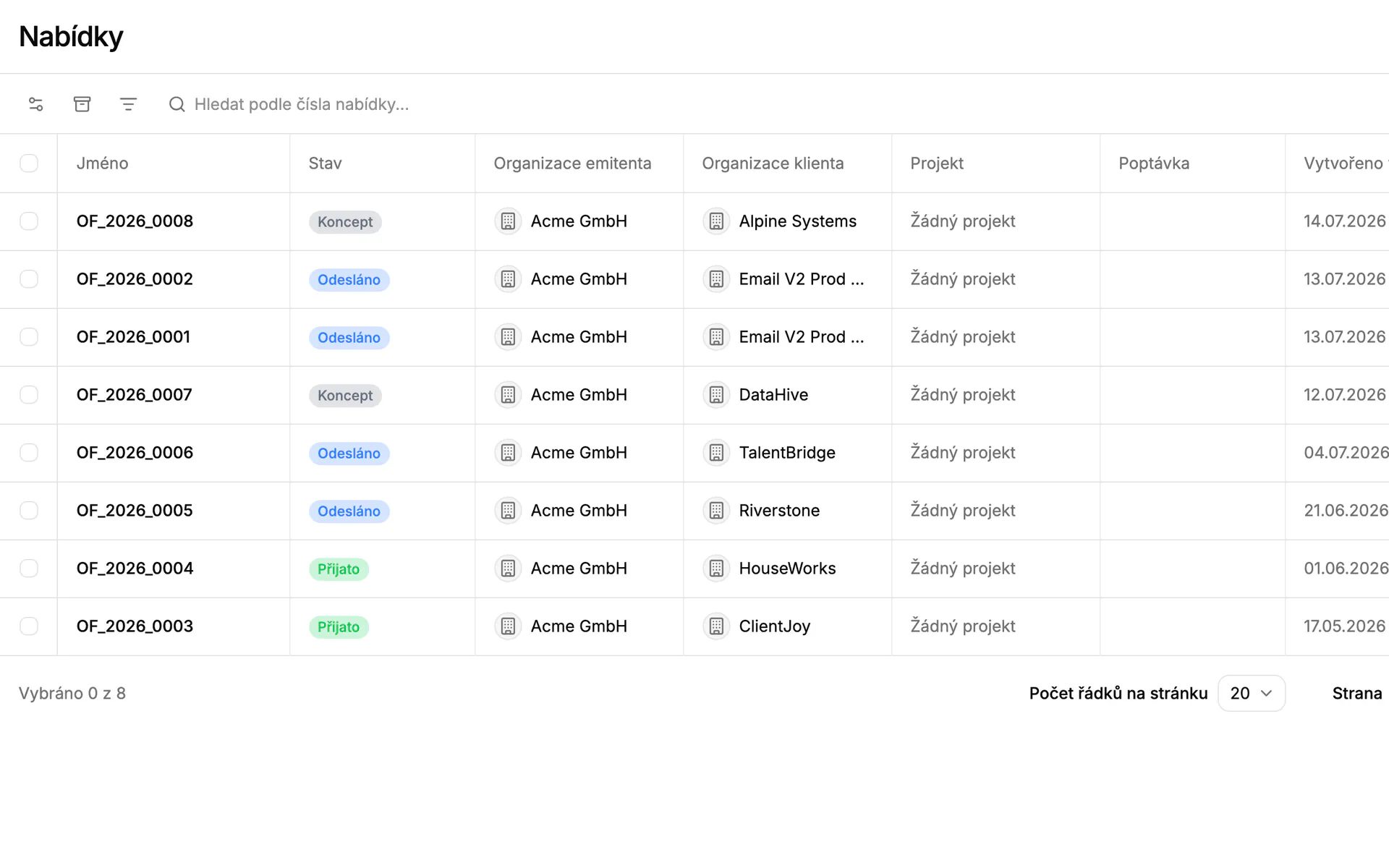The width and height of the screenshot is (1389, 868).
Task: Open offer OF_2026_0002
Action: click(135, 279)
